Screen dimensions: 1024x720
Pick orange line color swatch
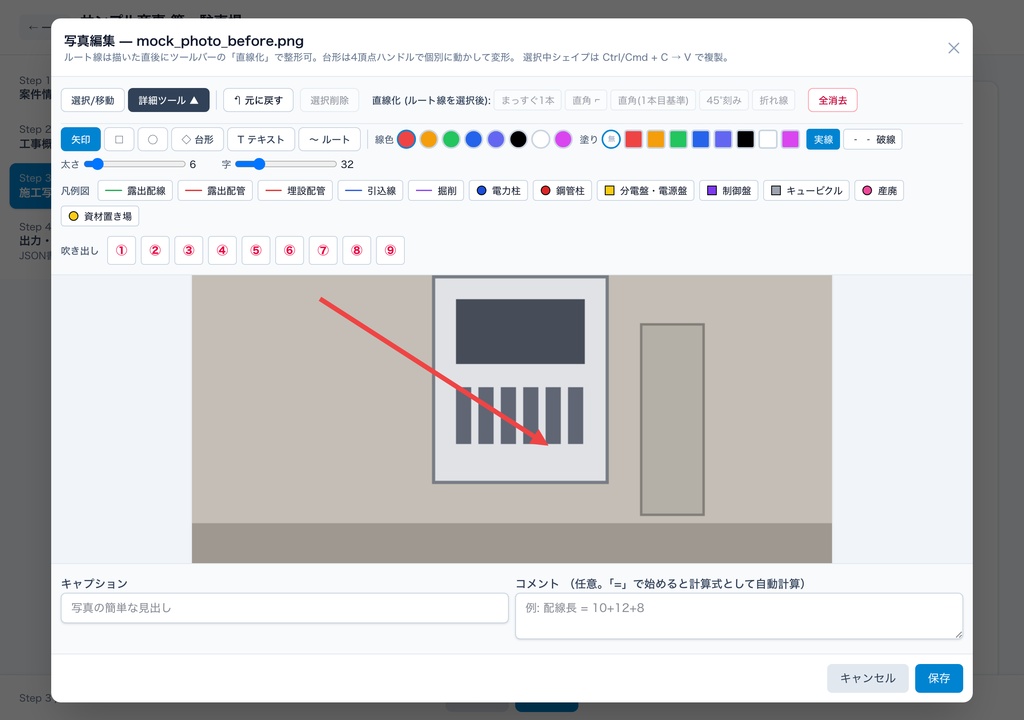pyautogui.click(x=428, y=139)
